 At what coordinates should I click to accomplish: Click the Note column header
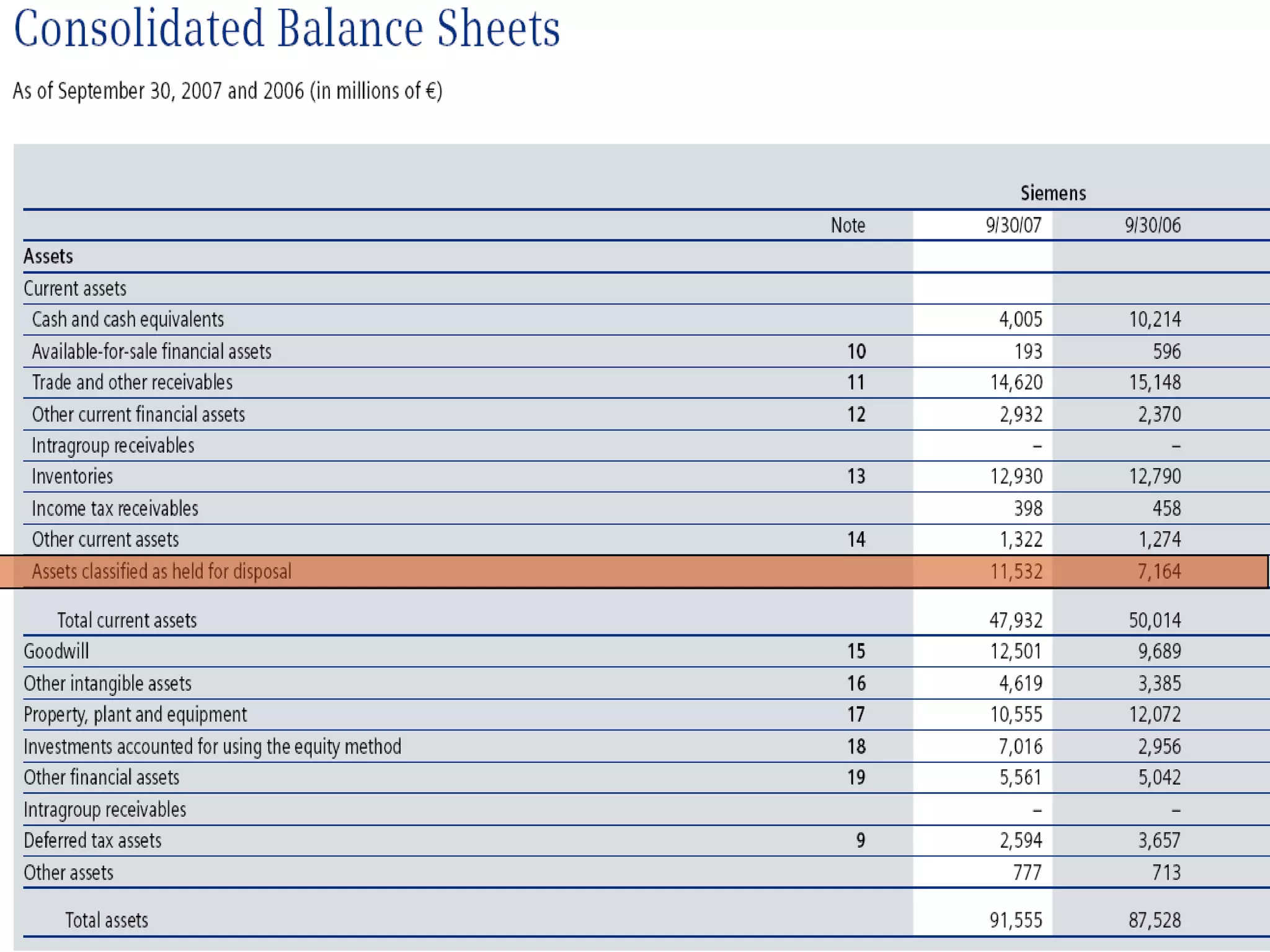847,225
